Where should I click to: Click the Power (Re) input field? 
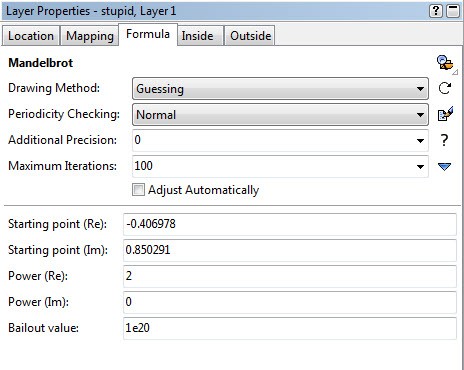click(x=290, y=276)
